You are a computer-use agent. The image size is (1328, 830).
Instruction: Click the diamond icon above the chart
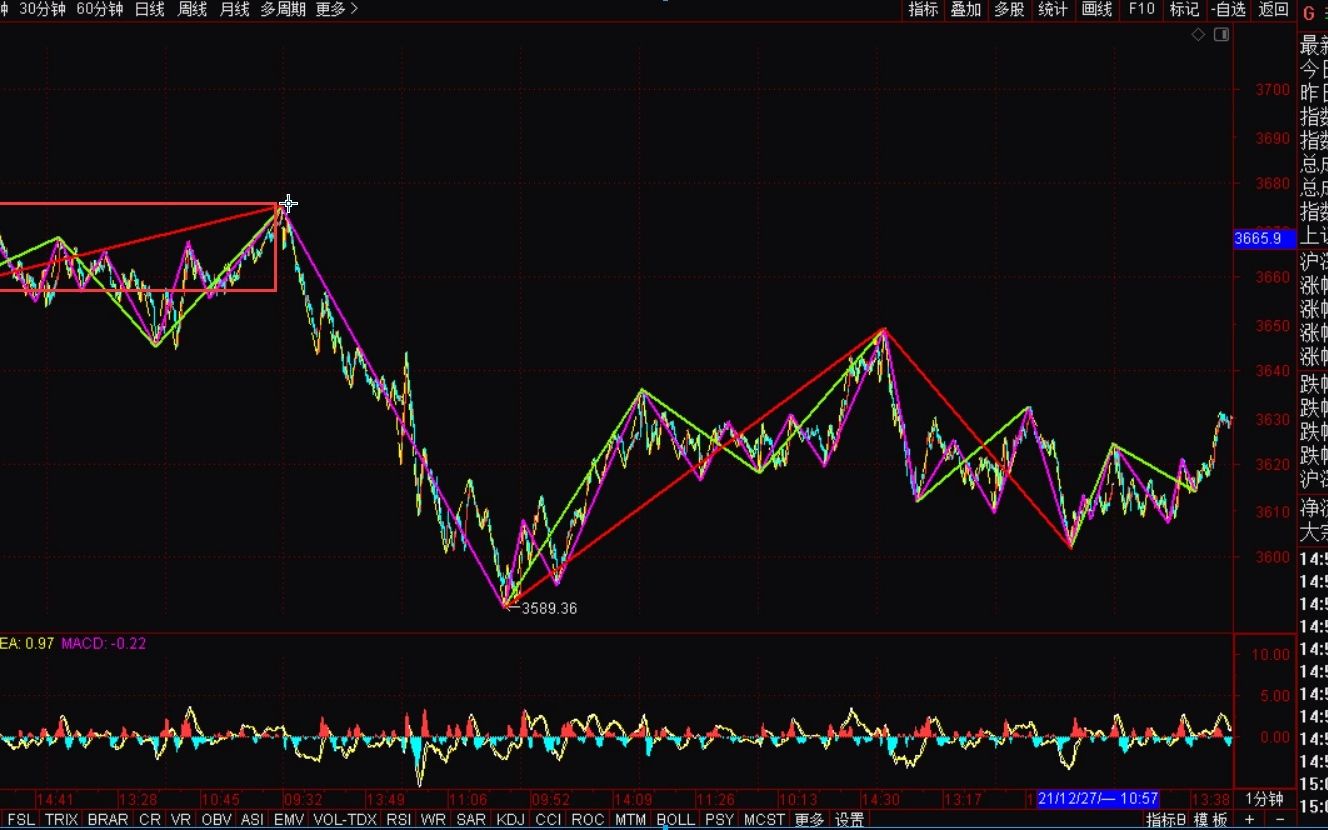pos(1198,35)
